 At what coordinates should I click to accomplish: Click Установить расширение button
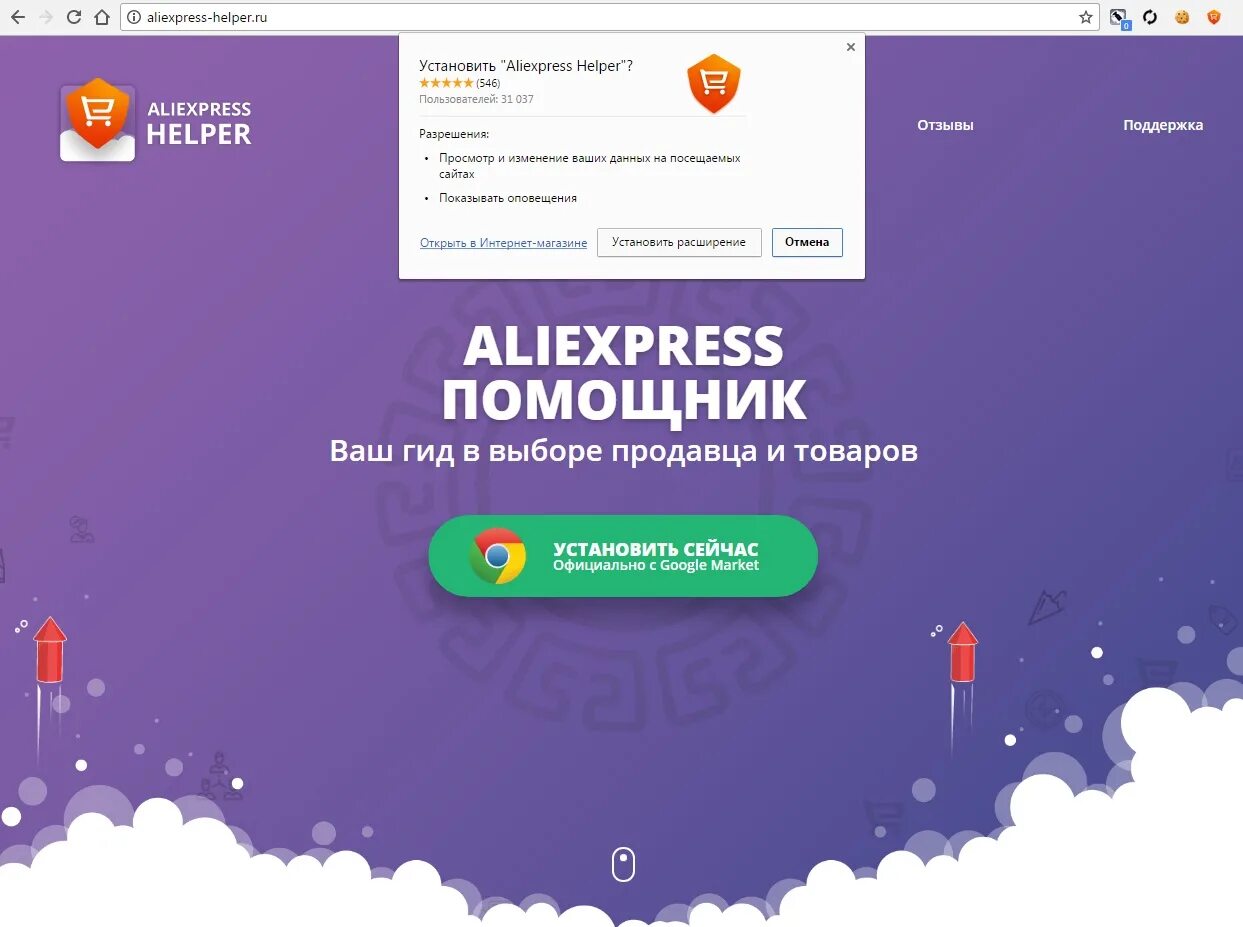point(679,242)
